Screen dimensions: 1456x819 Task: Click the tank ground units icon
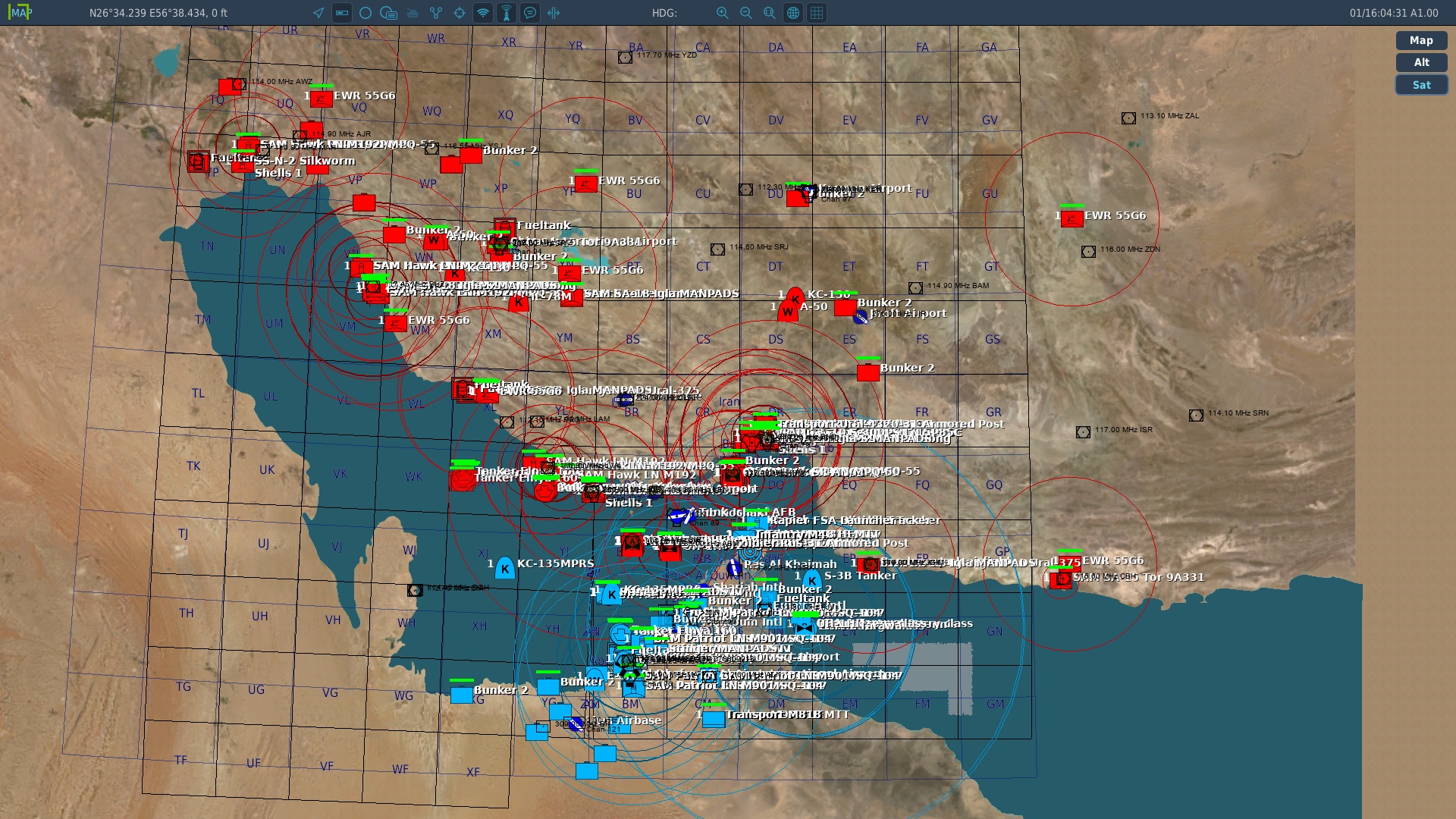[413, 13]
